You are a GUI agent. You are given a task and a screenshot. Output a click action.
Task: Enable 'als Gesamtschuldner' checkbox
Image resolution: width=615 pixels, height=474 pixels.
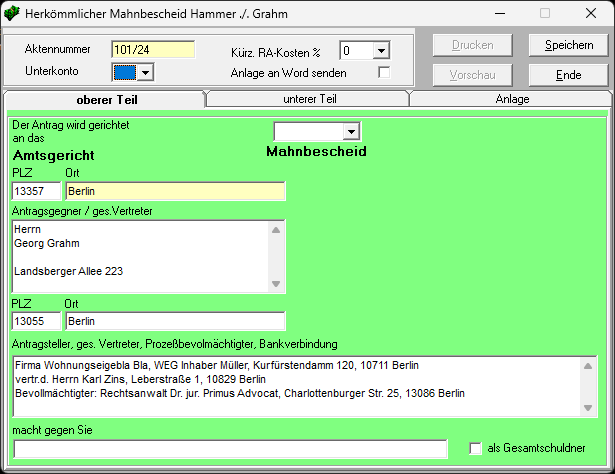coord(477,449)
